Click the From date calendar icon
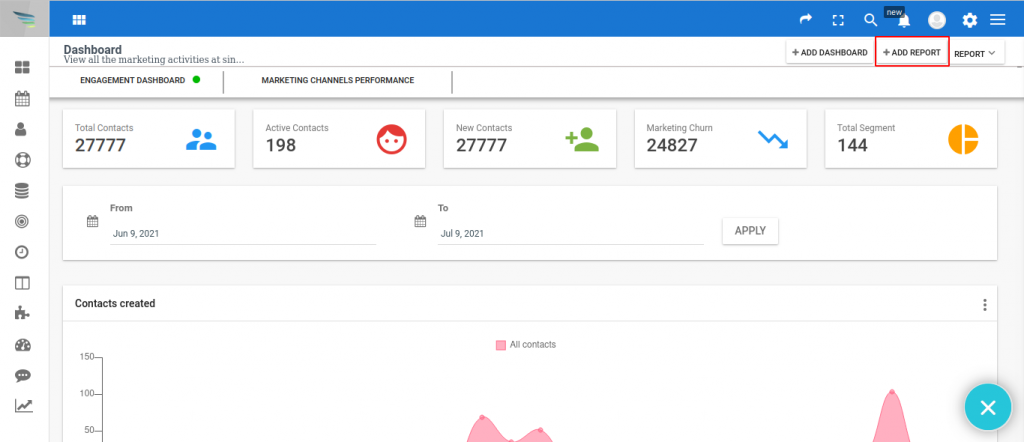The height and width of the screenshot is (442, 1024). click(x=92, y=221)
